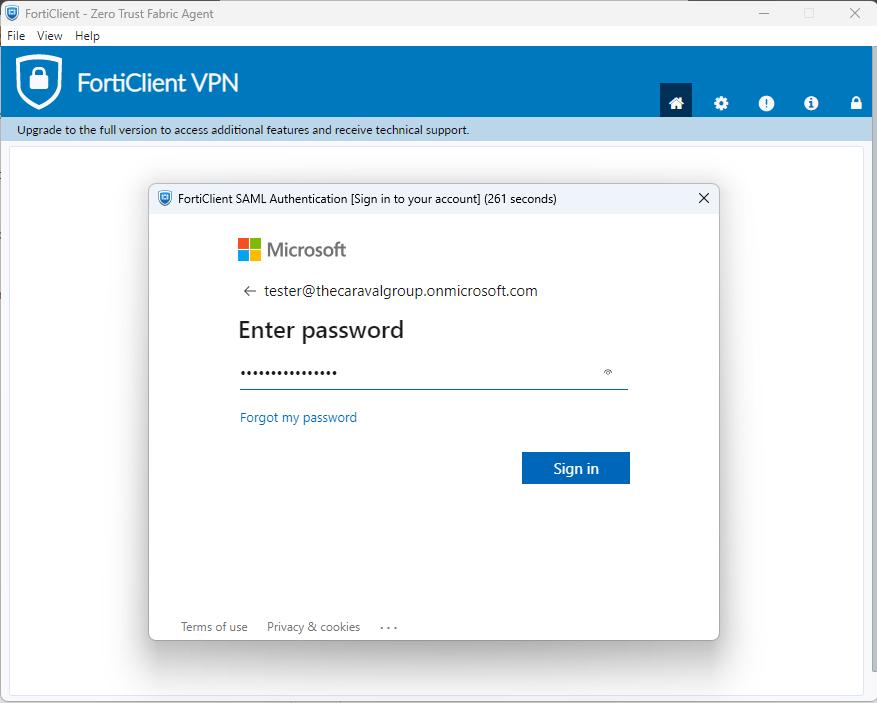Open the Privacy & cookies page
The width and height of the screenshot is (877, 703).
(x=313, y=627)
